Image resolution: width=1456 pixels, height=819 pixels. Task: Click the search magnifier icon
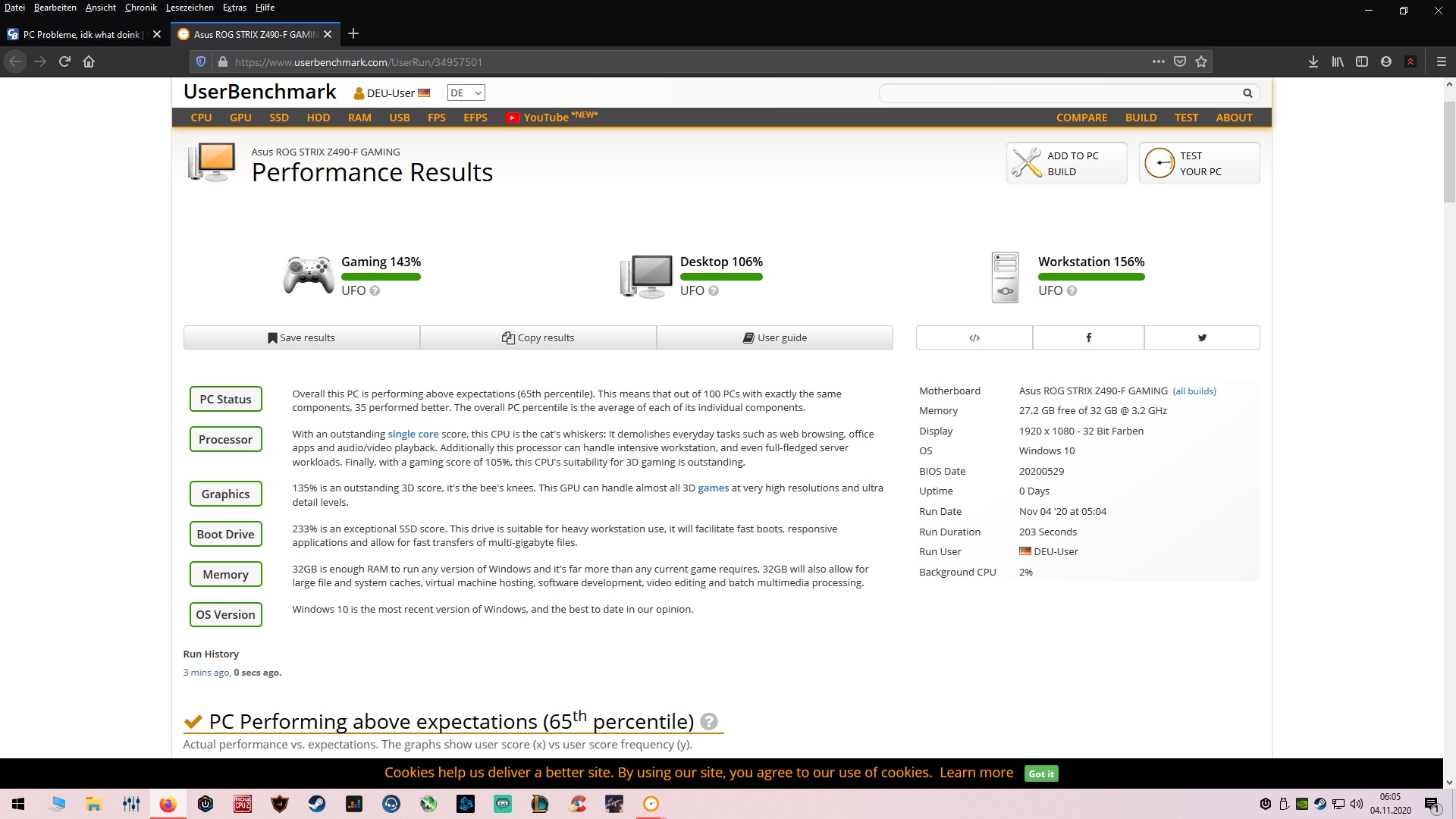[1247, 93]
